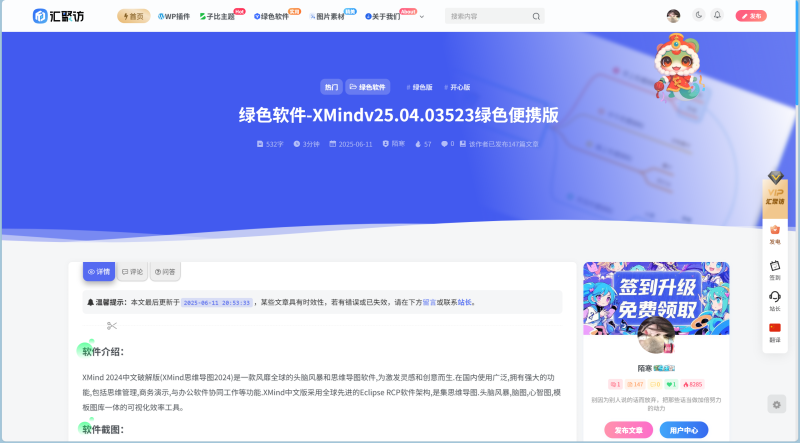Click the search magnifier icon
This screenshot has width=800, height=443.
pyautogui.click(x=536, y=16)
